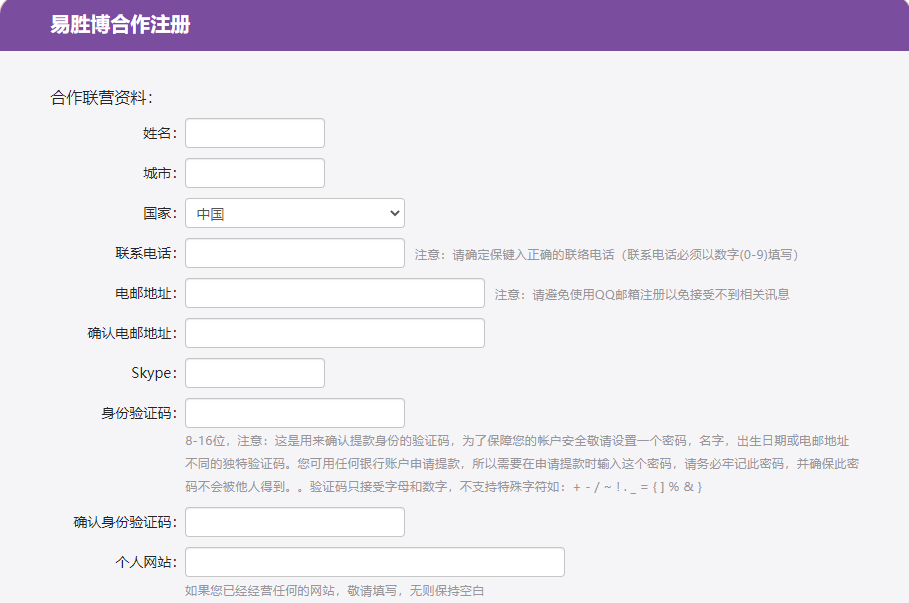Click the 个人网站 personal website field

[x=374, y=562]
